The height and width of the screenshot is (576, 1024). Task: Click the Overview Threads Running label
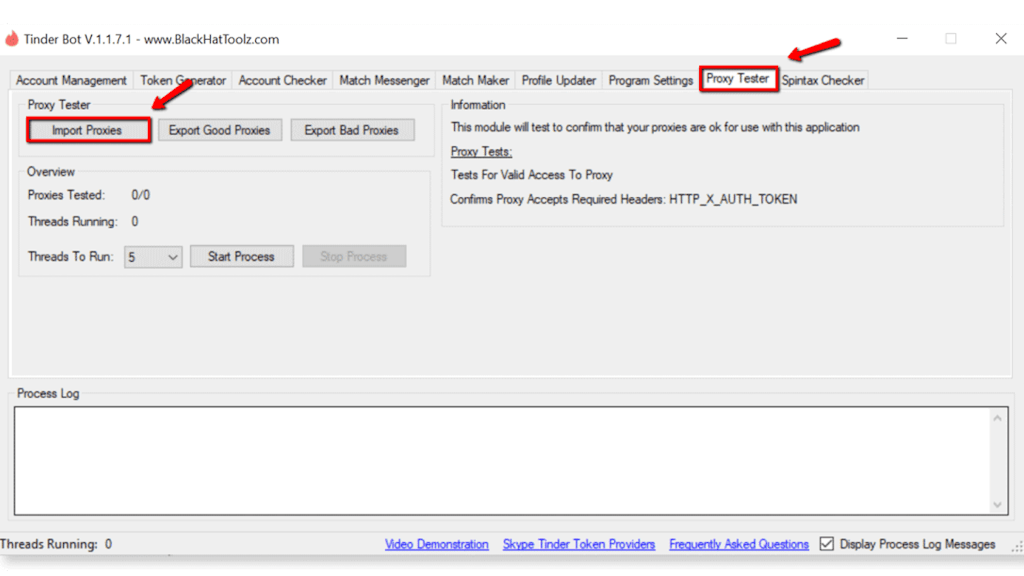(72, 221)
